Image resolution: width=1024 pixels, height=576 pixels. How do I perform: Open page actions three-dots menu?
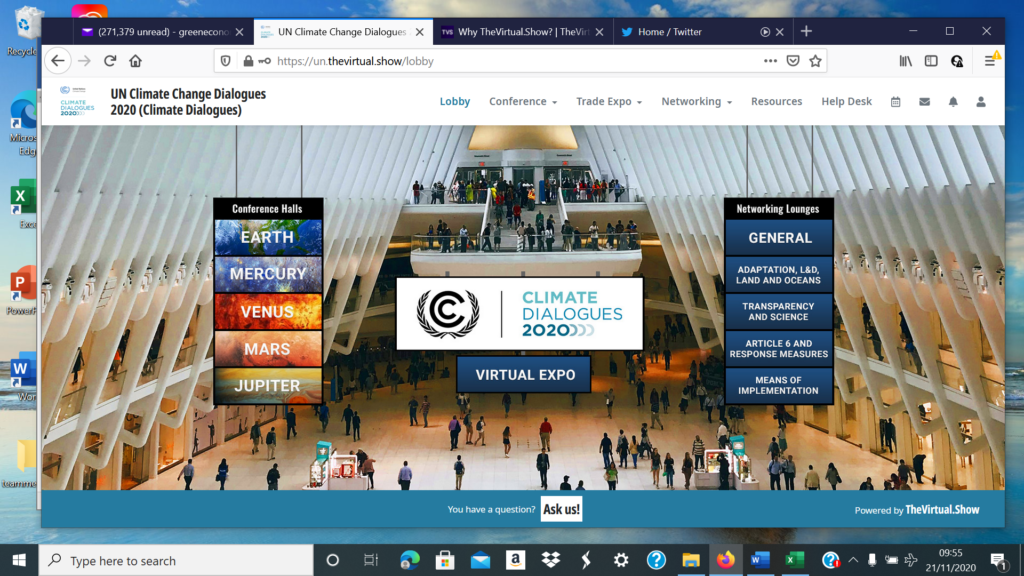[771, 61]
